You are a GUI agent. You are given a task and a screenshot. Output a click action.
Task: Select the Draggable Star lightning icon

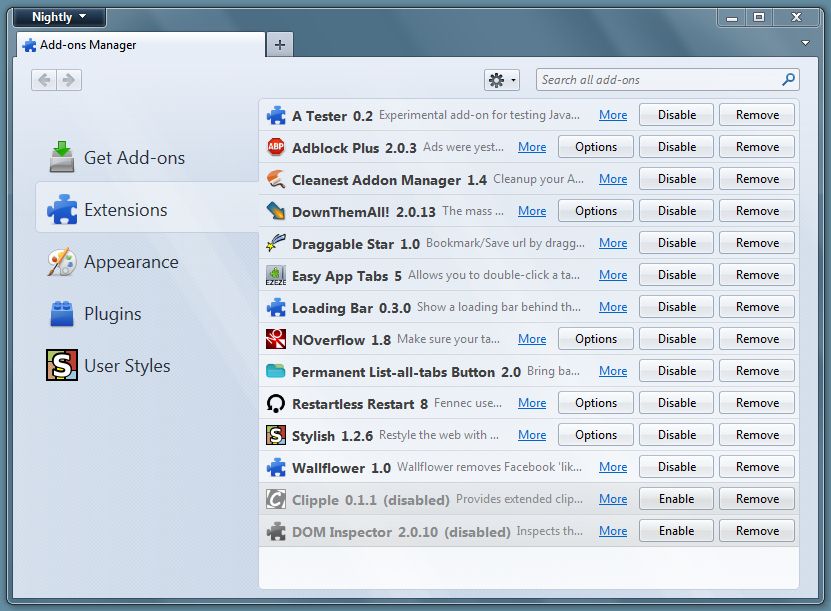(x=273, y=242)
